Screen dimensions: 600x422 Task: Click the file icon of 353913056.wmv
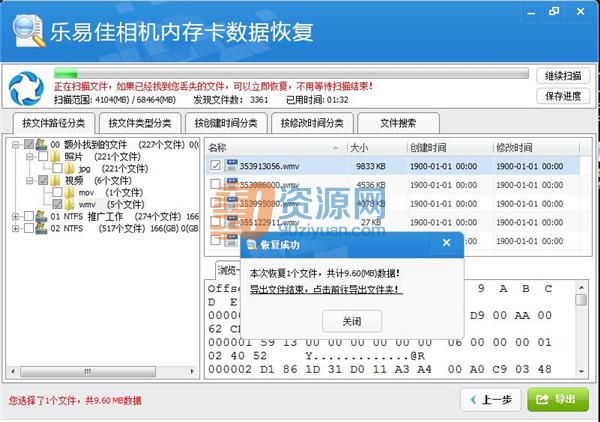pos(231,165)
